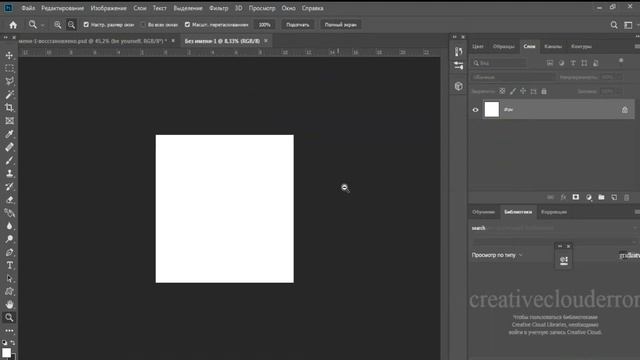Select the Dodge tool
This screenshot has height=360, width=640.
[9, 239]
